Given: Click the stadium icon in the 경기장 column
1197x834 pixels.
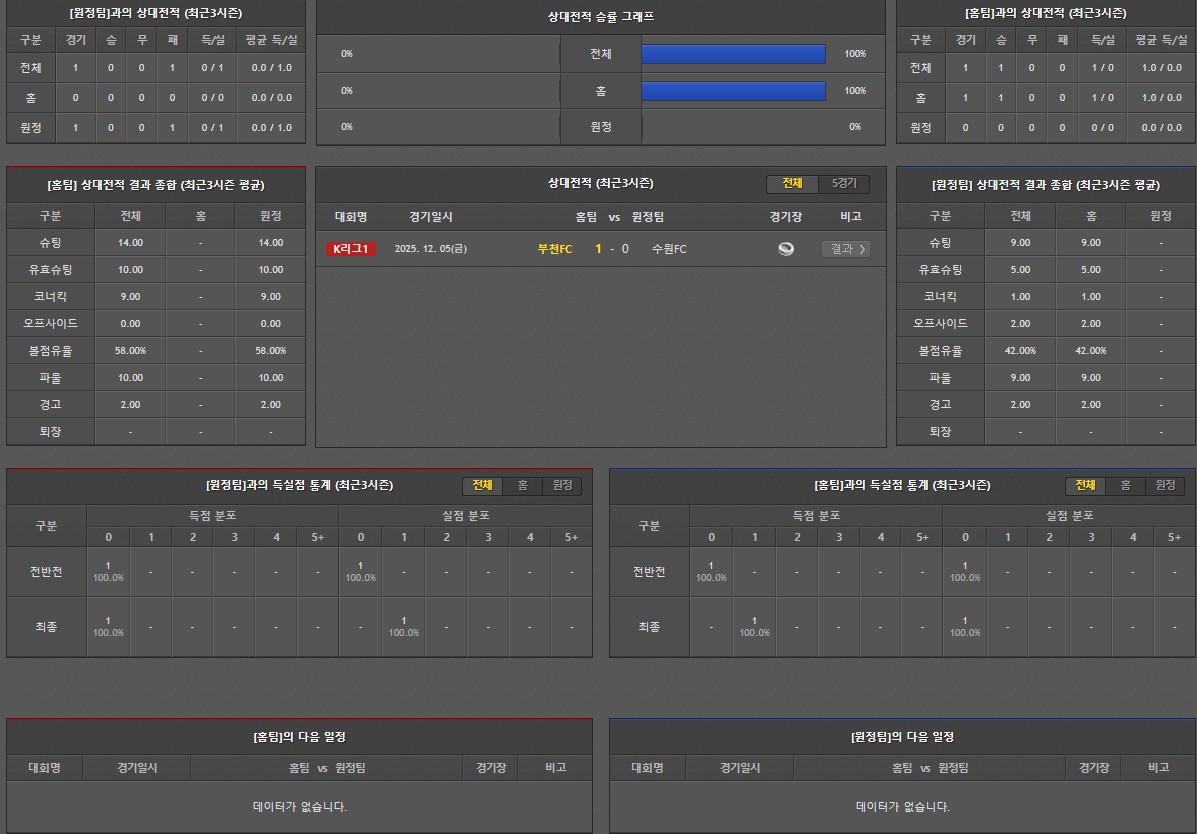Looking at the screenshot, I should tap(786, 249).
